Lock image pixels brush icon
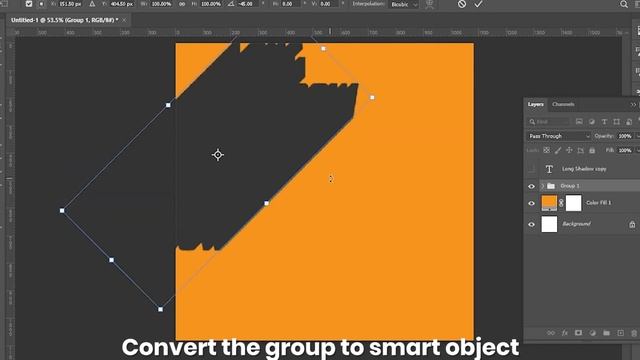Image resolution: width=640 pixels, height=360 pixels. 558,150
